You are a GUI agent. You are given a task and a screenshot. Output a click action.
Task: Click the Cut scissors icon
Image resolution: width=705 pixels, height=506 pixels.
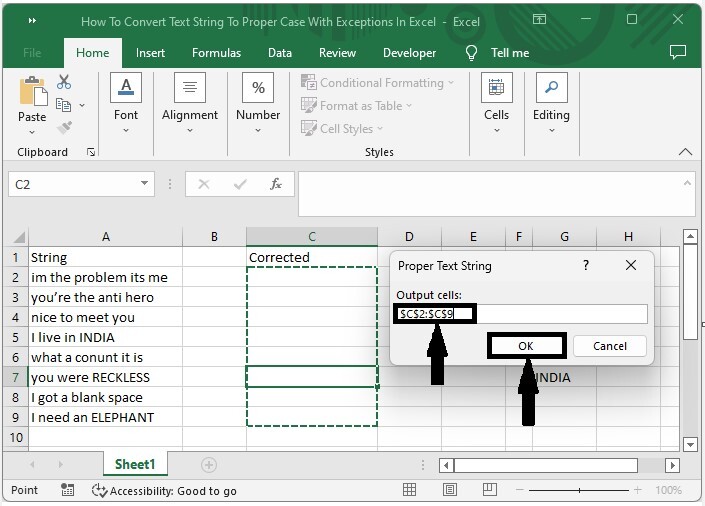coord(64,82)
